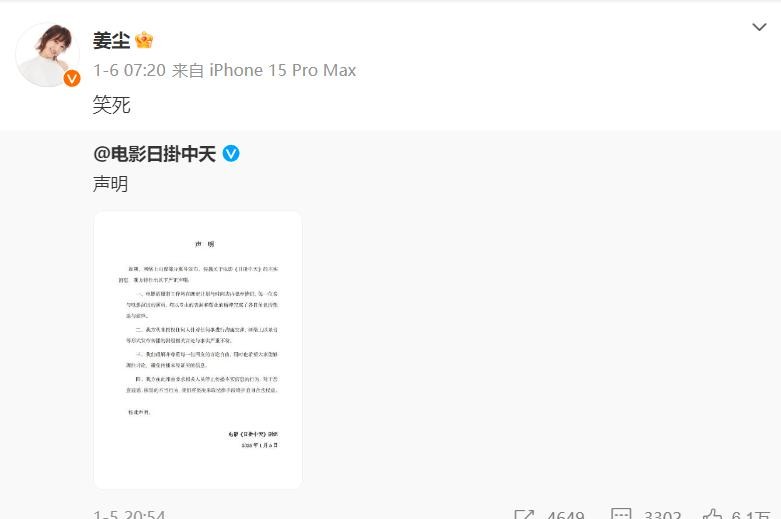
Task: Click the post text 笑死
Action: (x=112, y=105)
